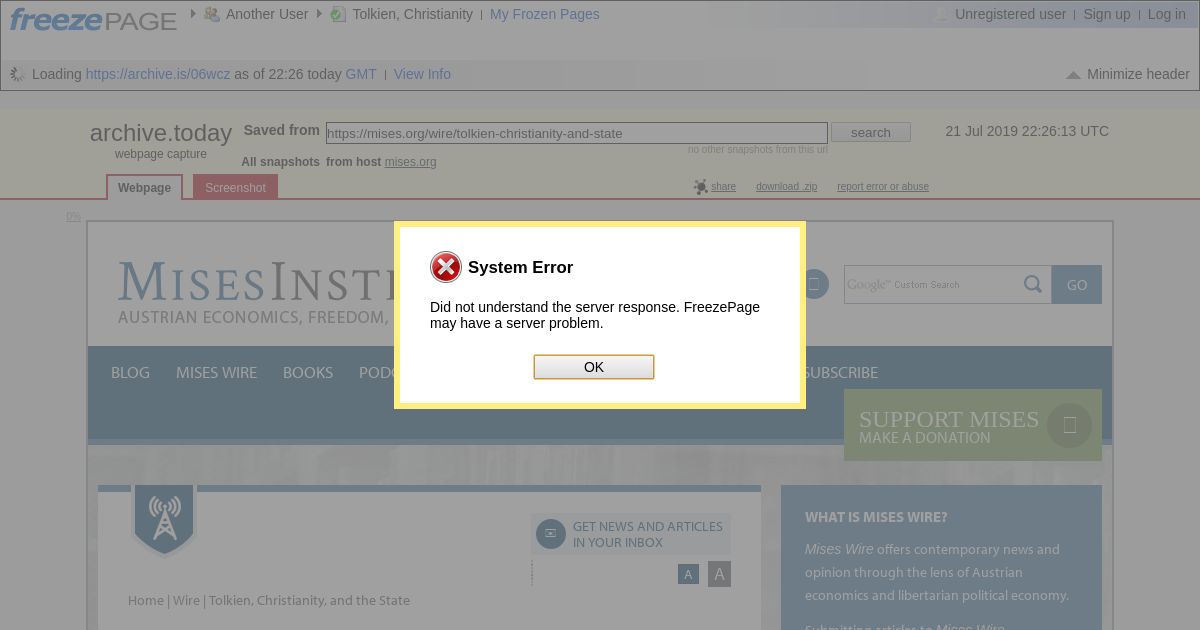Screen dimensions: 1200x630
Task: Click the Log in link
Action: [1167, 14]
